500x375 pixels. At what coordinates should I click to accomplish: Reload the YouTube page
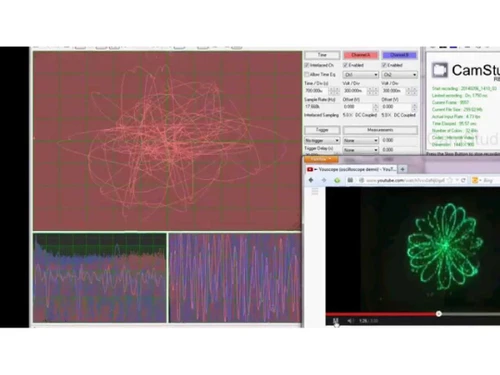(463, 180)
